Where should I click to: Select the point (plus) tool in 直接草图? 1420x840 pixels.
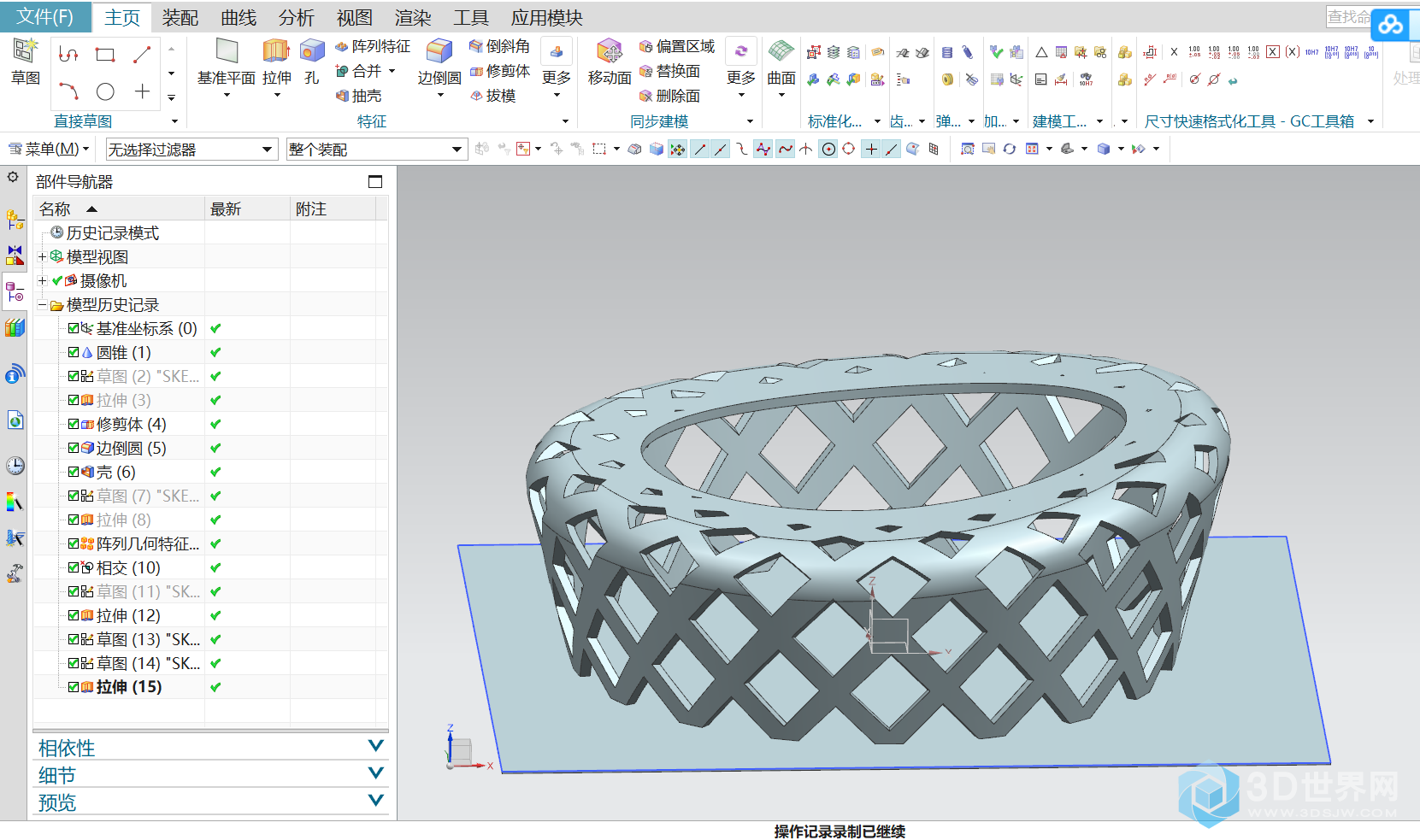pos(142,91)
